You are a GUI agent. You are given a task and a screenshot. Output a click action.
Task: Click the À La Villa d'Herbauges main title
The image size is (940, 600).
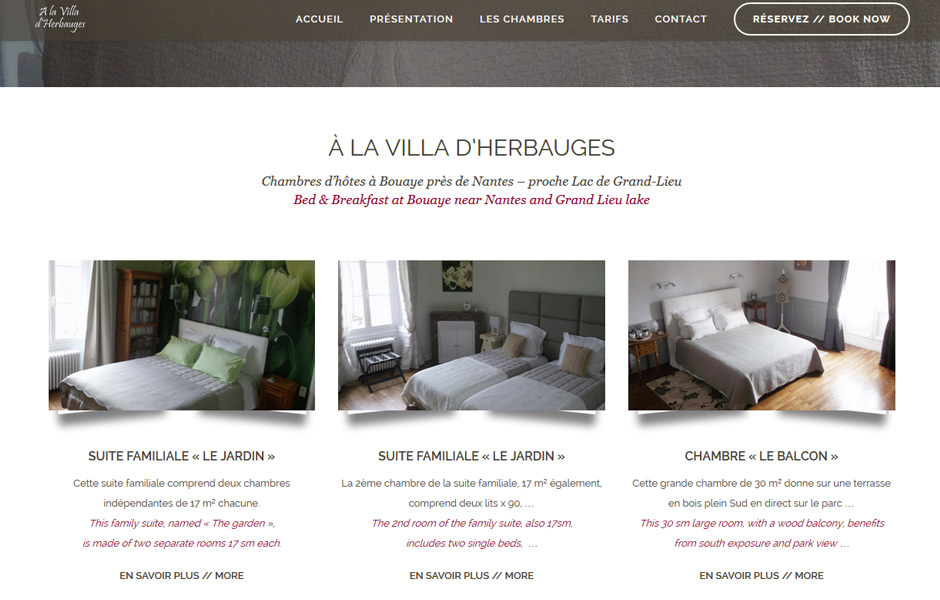pyautogui.click(x=471, y=147)
